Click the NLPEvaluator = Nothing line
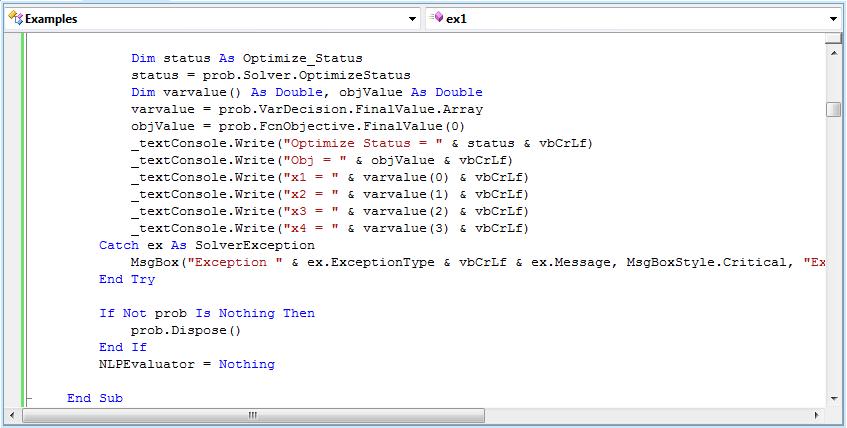Image resolution: width=847 pixels, height=428 pixels. (x=186, y=364)
